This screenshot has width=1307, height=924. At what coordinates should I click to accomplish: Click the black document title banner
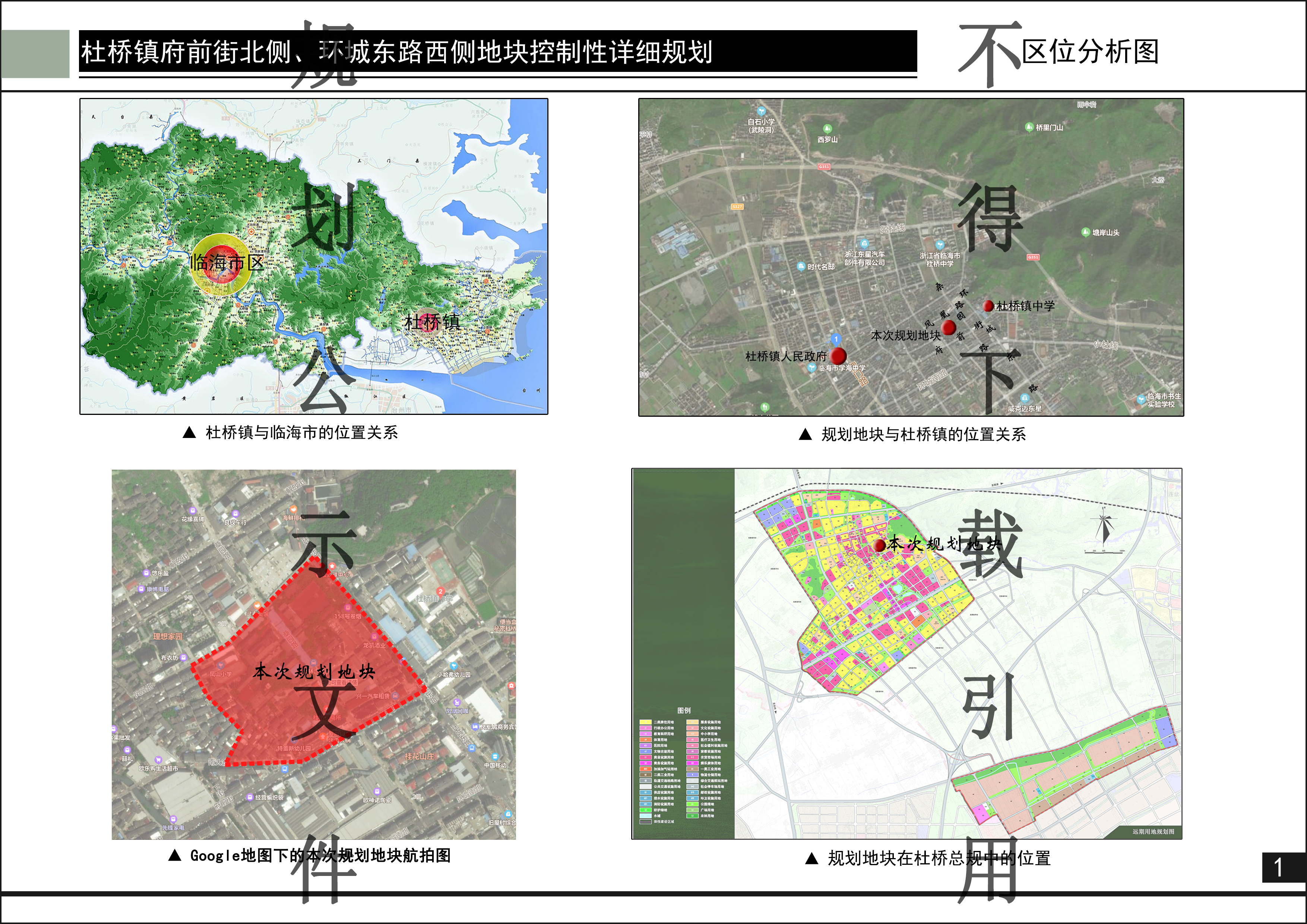(497, 52)
